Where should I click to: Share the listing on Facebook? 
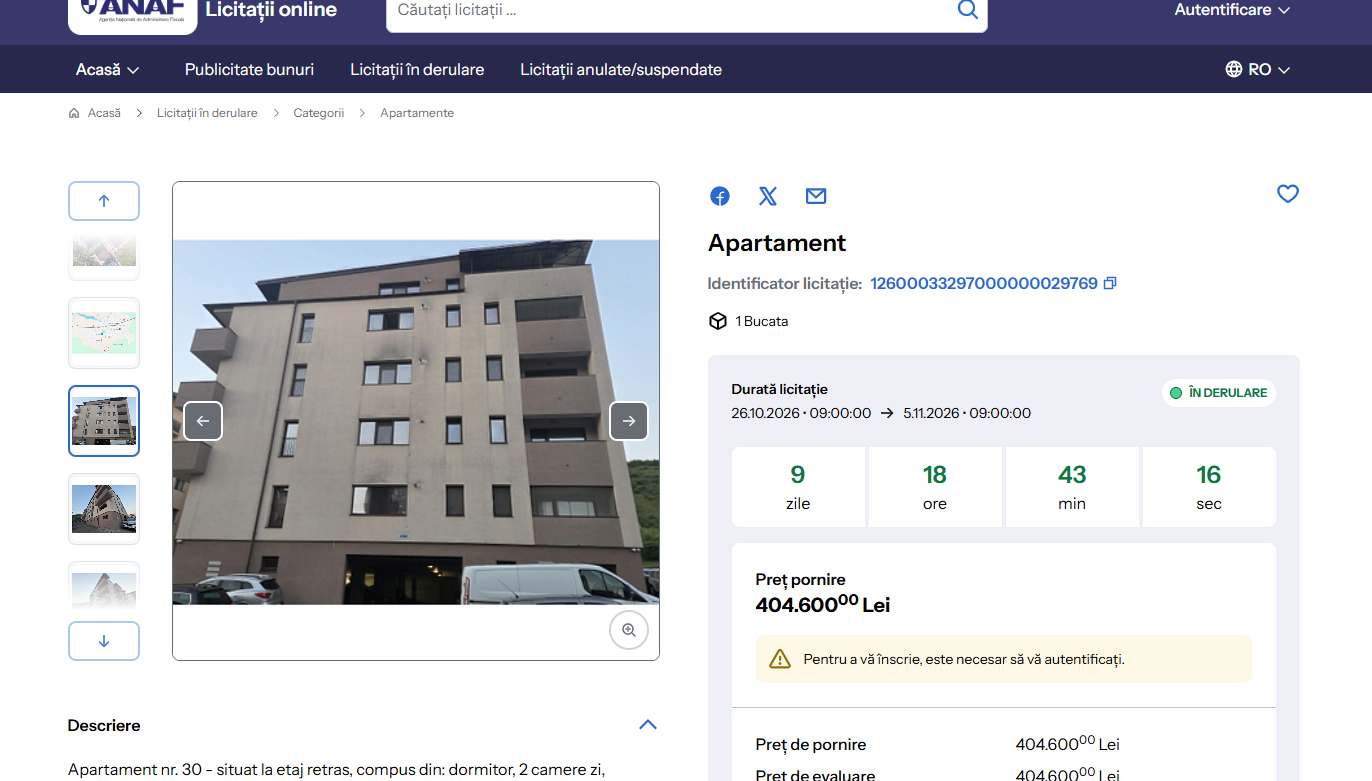click(x=720, y=196)
